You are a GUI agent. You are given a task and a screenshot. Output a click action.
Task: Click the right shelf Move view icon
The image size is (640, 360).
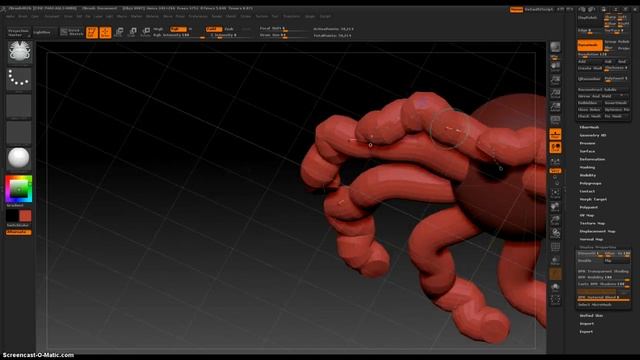tap(555, 207)
